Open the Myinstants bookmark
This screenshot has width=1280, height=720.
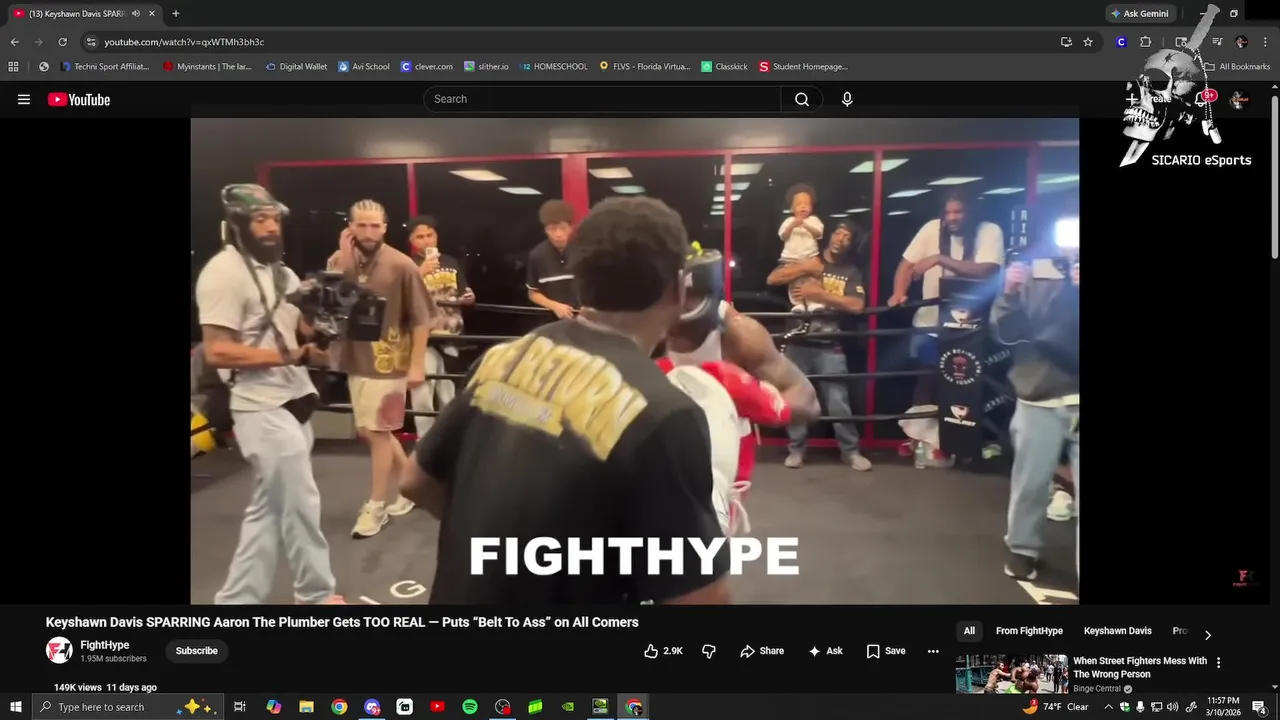pyautogui.click(x=208, y=67)
